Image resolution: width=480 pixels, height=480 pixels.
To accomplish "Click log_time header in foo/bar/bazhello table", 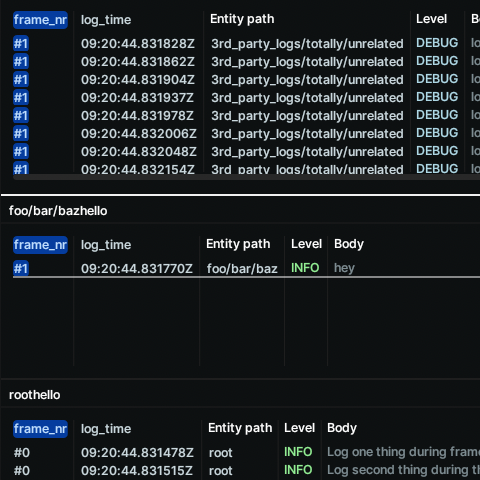I will (106, 245).
